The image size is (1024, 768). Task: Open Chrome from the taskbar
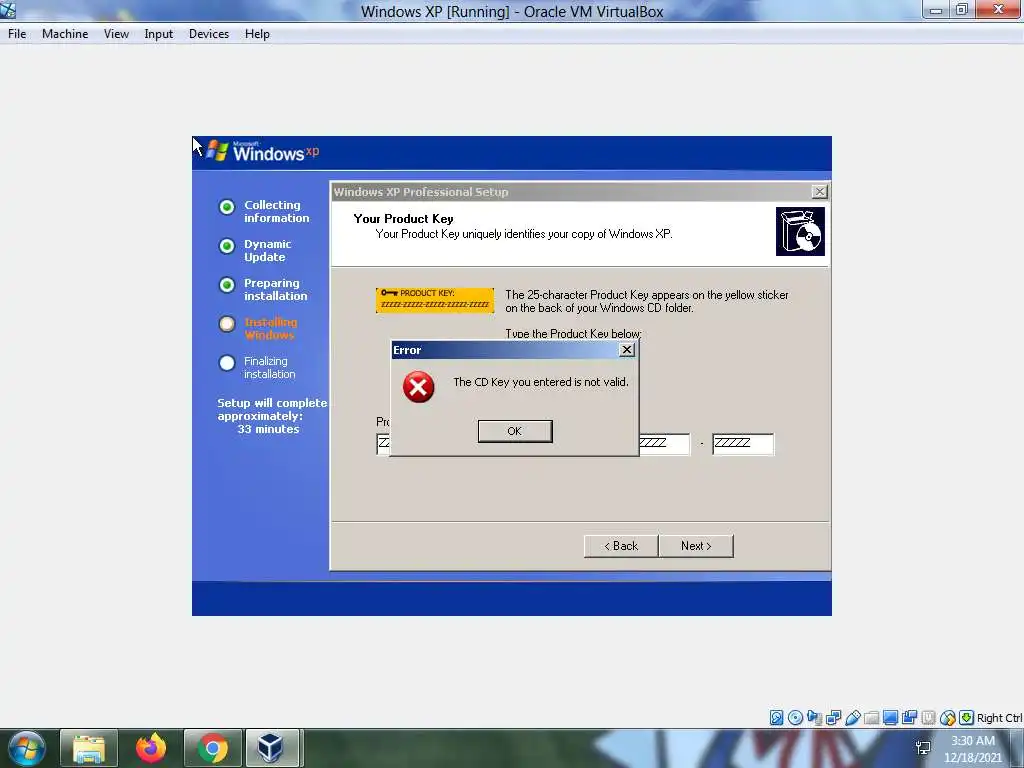point(212,748)
